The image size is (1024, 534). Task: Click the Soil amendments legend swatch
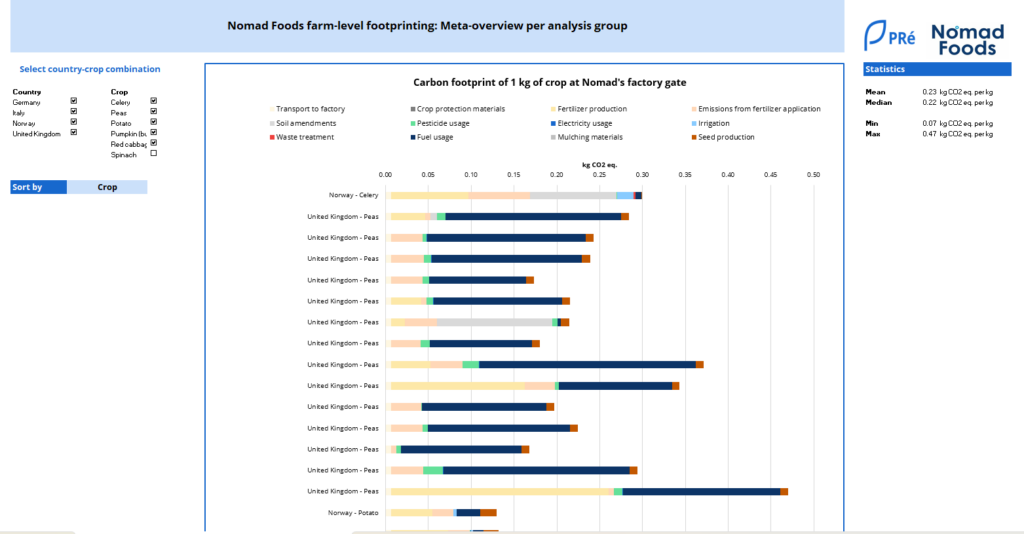tap(272, 123)
